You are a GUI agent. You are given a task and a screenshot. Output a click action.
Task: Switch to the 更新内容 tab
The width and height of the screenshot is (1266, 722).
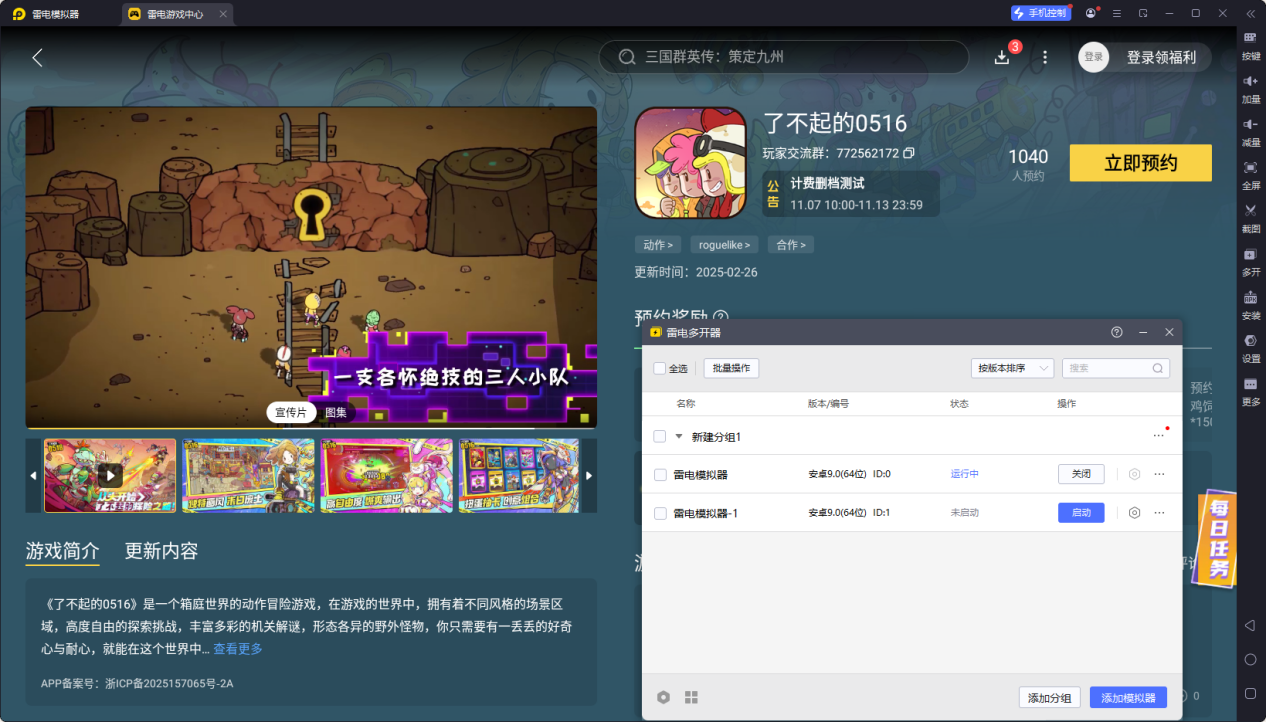[160, 550]
